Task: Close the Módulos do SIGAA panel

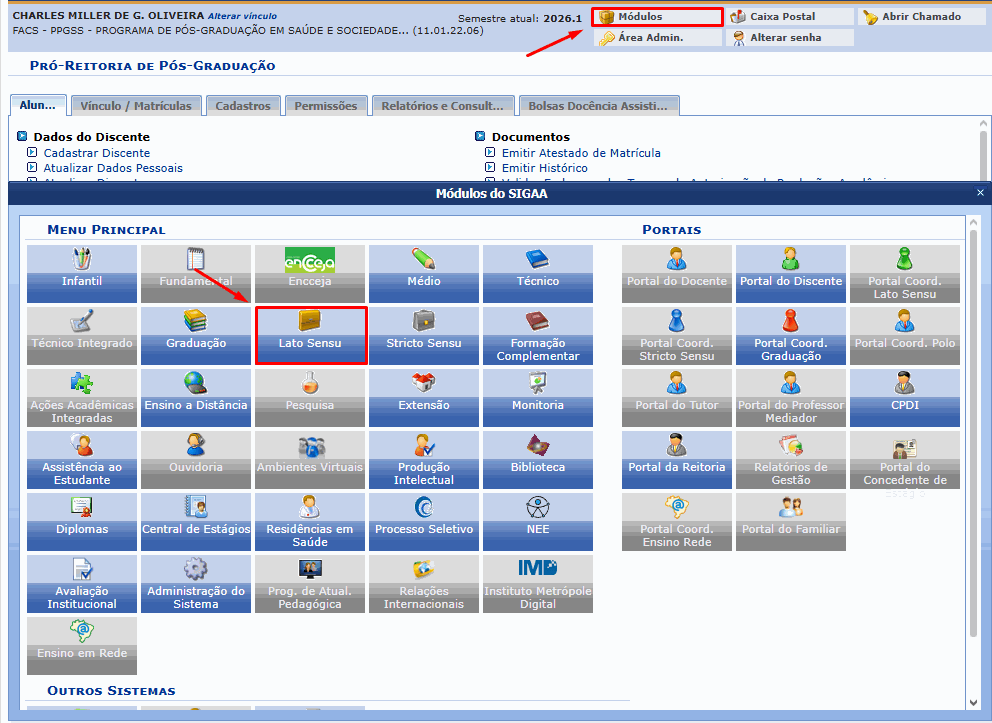Action: coord(980,192)
